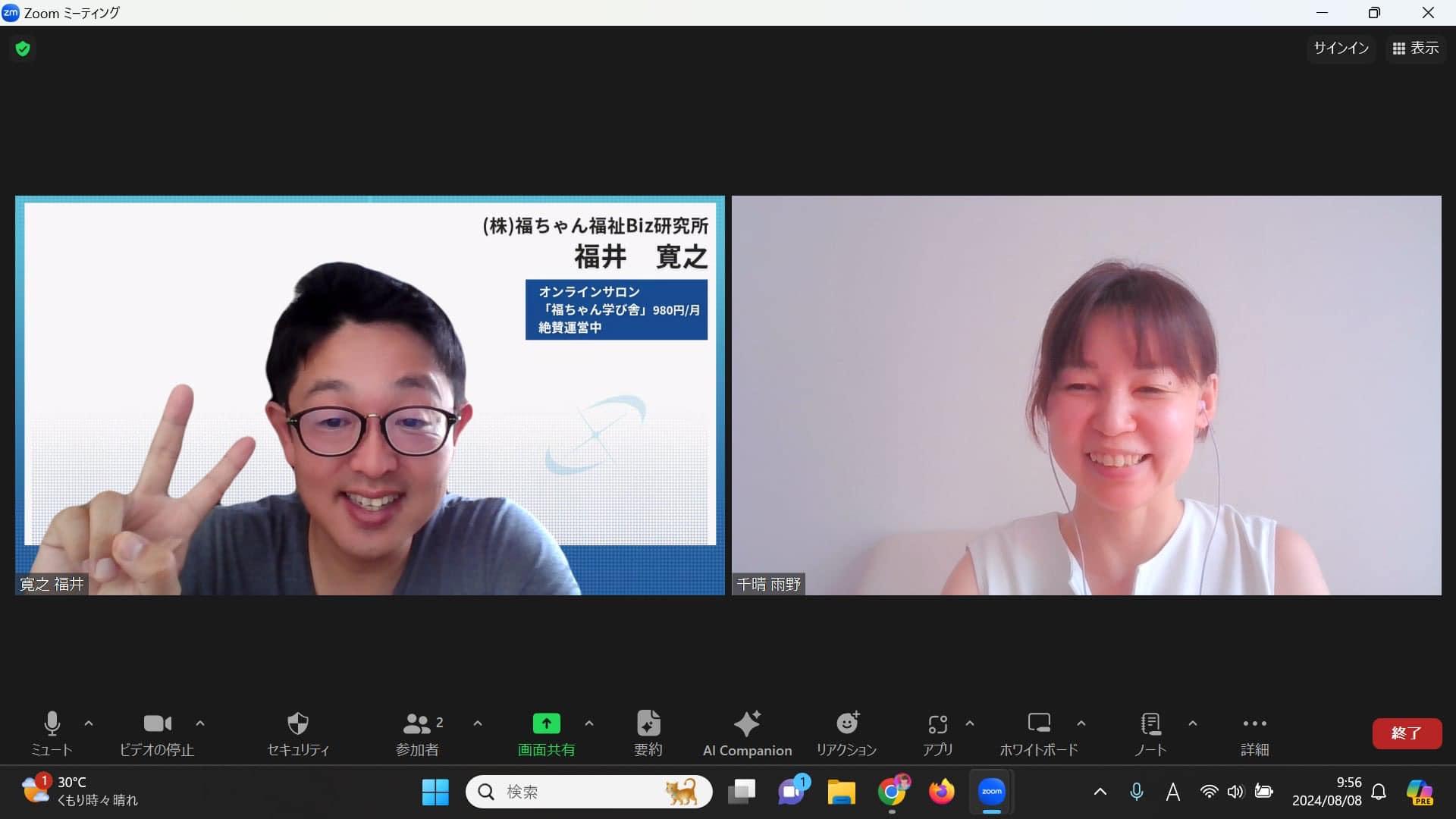The image size is (1456, 819).
Task: Click the Windows taskbar search field
Action: point(576,792)
